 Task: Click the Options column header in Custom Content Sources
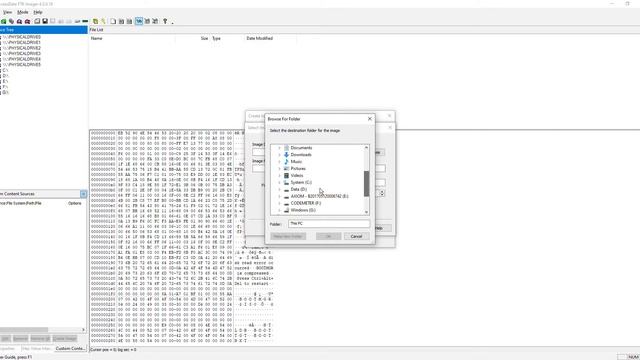[75, 203]
